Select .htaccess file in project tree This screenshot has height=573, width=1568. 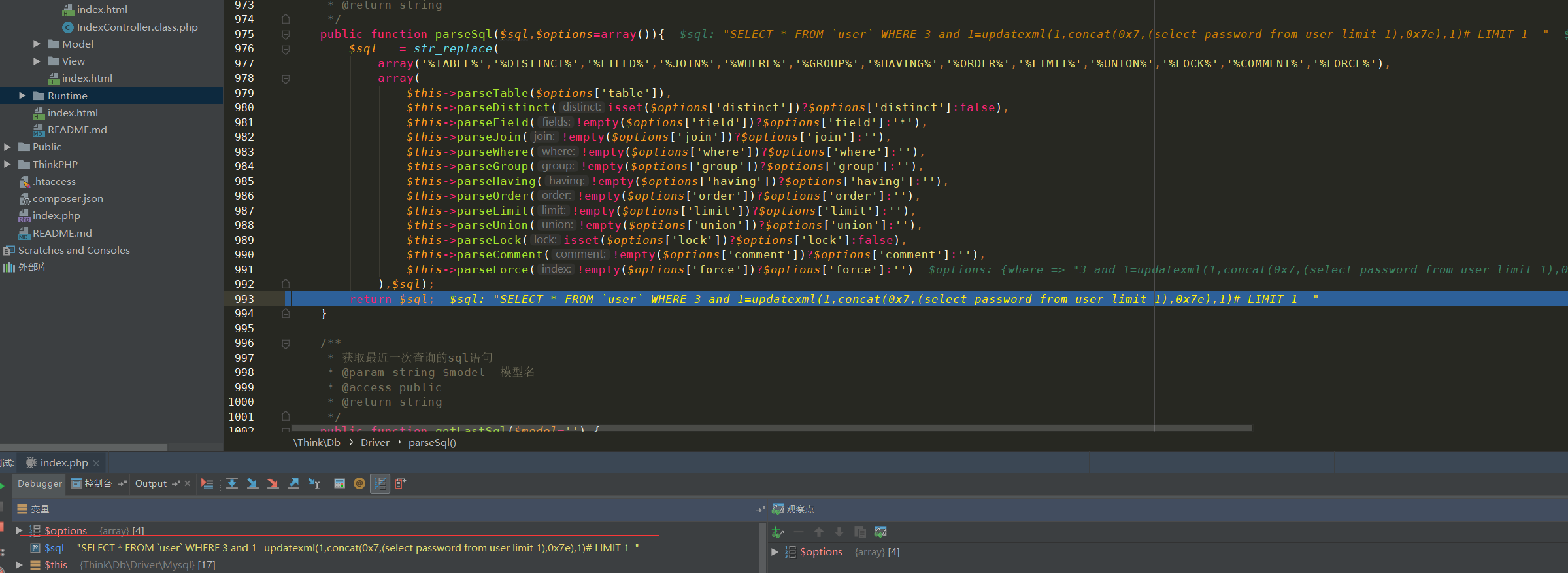pyautogui.click(x=54, y=181)
